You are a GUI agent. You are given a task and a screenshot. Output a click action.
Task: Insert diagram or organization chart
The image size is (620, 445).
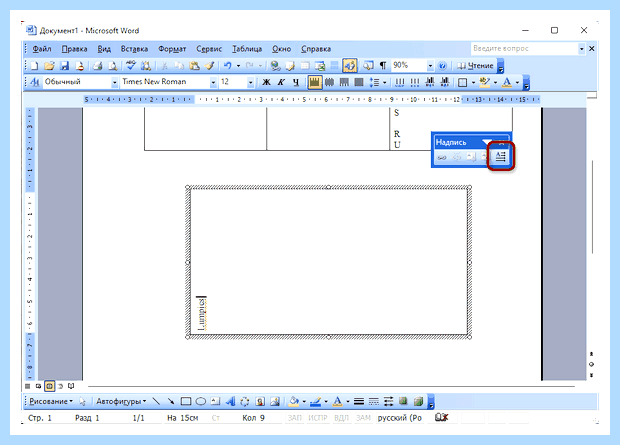(245, 401)
